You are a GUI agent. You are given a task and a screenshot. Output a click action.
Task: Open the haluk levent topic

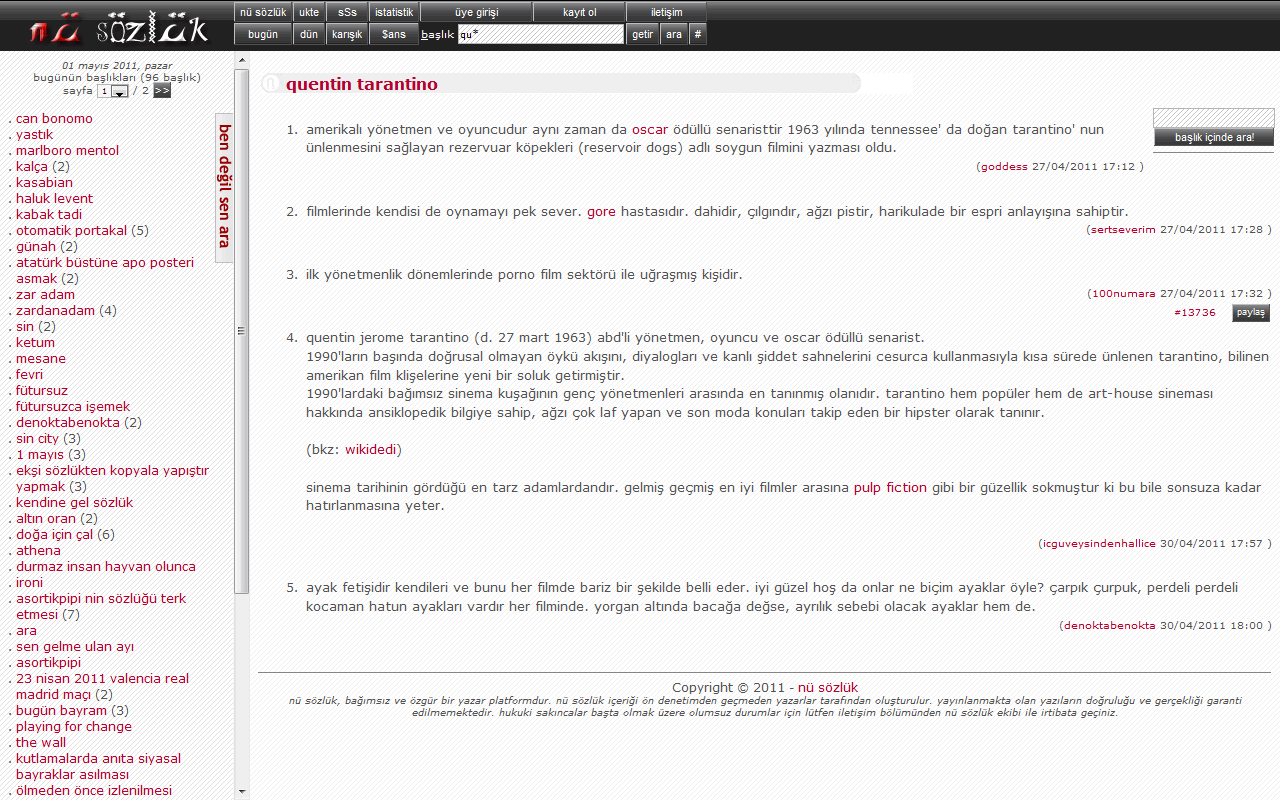(x=54, y=199)
